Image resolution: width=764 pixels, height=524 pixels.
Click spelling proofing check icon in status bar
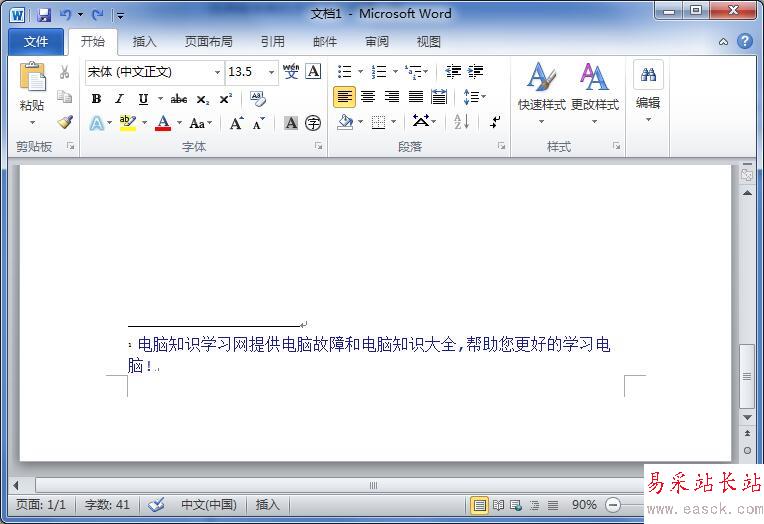click(x=156, y=505)
